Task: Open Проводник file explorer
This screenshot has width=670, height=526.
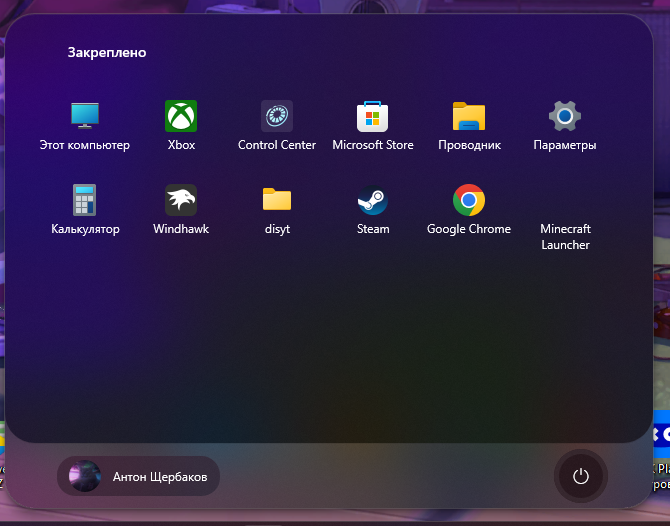Action: (469, 126)
